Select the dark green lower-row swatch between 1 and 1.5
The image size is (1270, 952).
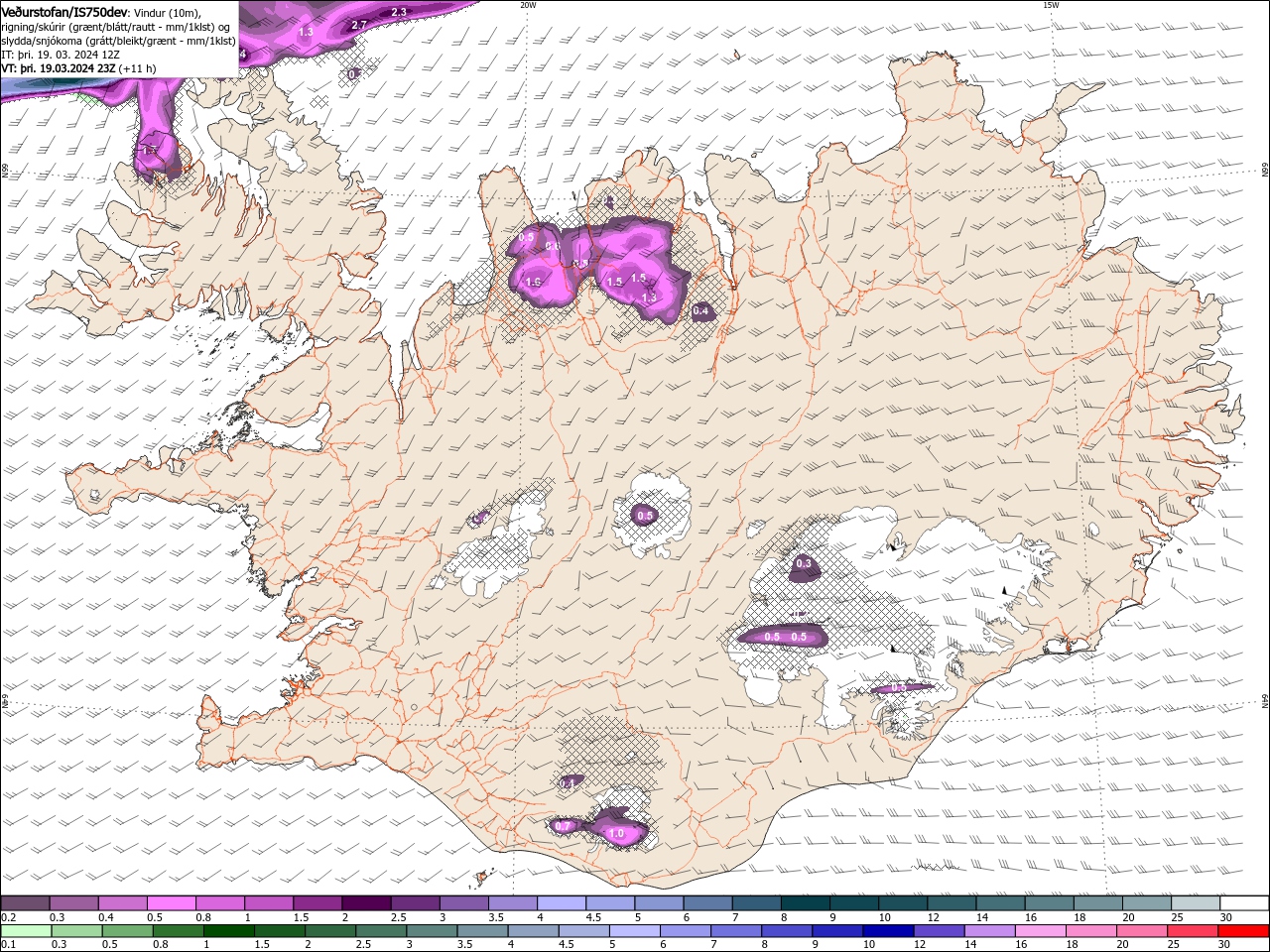coord(228,931)
